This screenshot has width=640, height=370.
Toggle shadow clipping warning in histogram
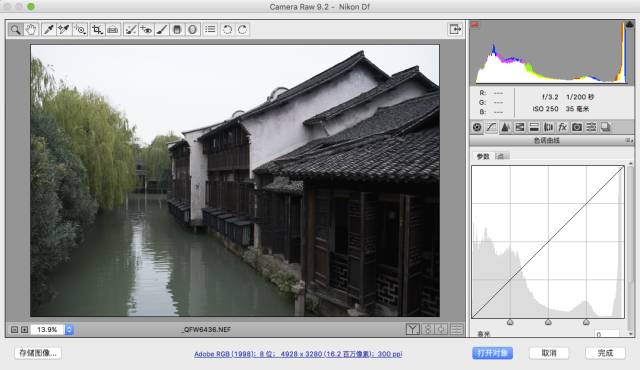[475, 25]
